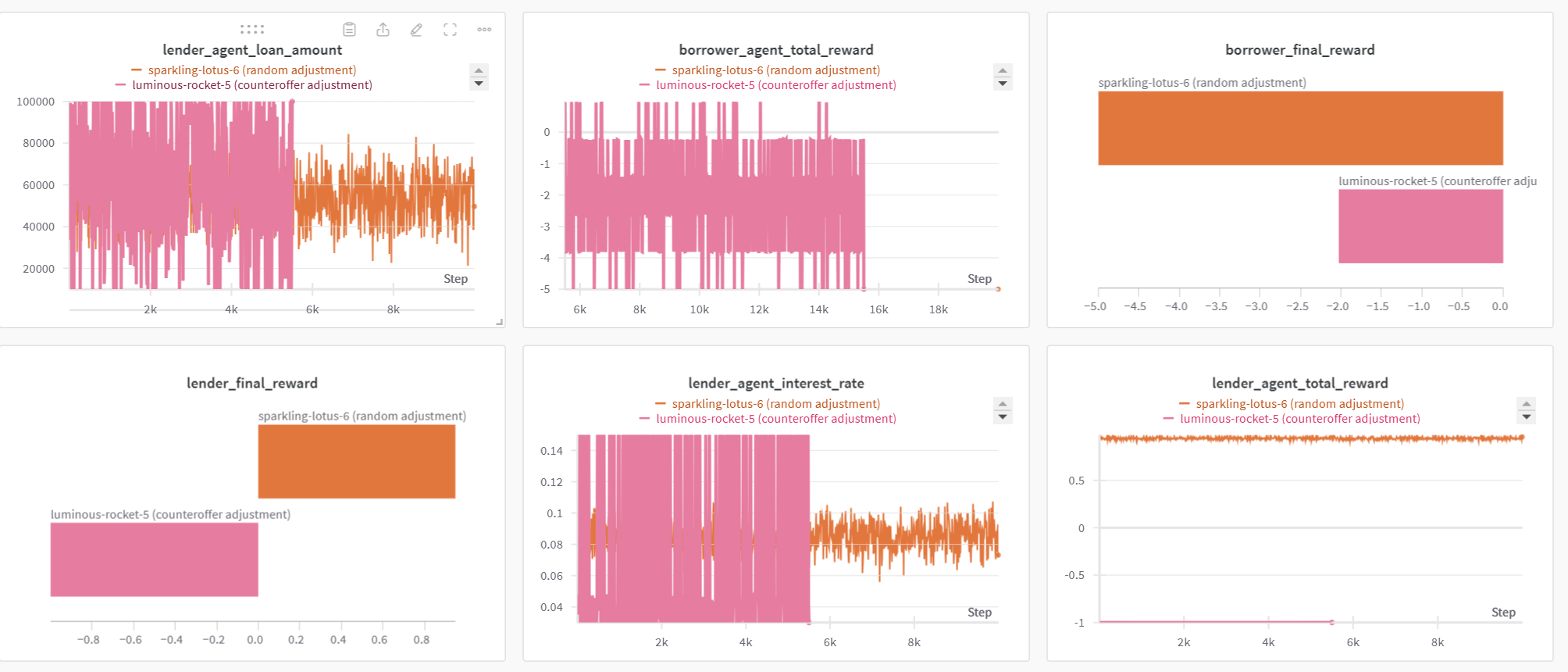Click the 100000 y-axis value in loan_amount chart
1568x672 pixels.
coord(36,102)
